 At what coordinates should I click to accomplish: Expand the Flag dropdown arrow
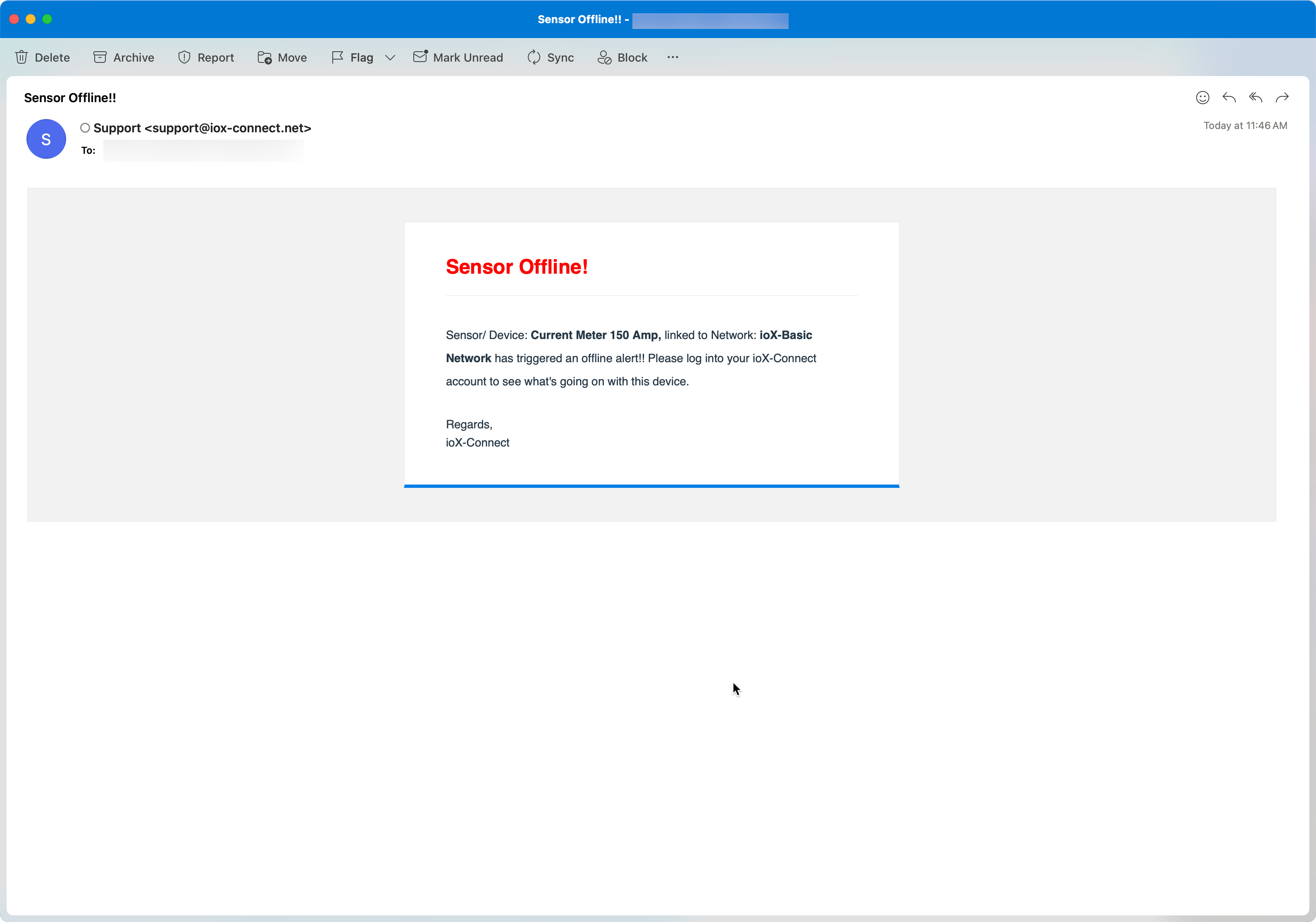(390, 57)
